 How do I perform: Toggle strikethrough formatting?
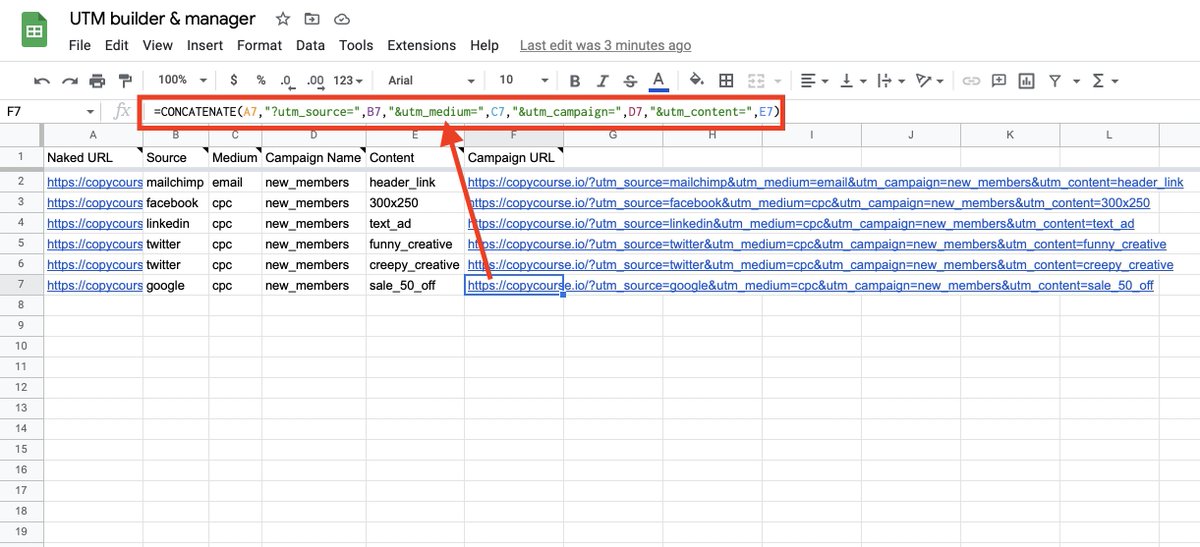coord(630,80)
